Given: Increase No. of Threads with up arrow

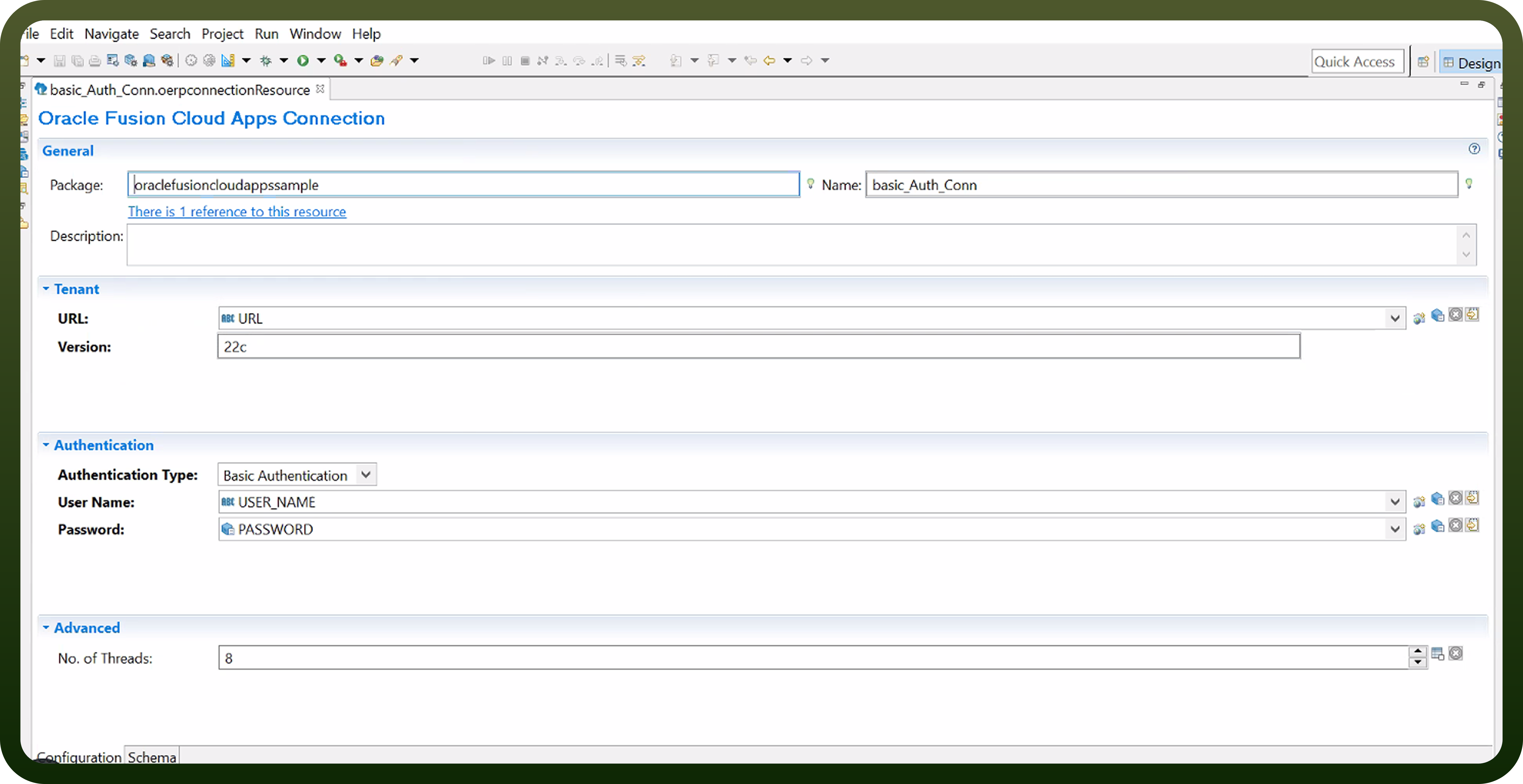Looking at the screenshot, I should pos(1418,652).
